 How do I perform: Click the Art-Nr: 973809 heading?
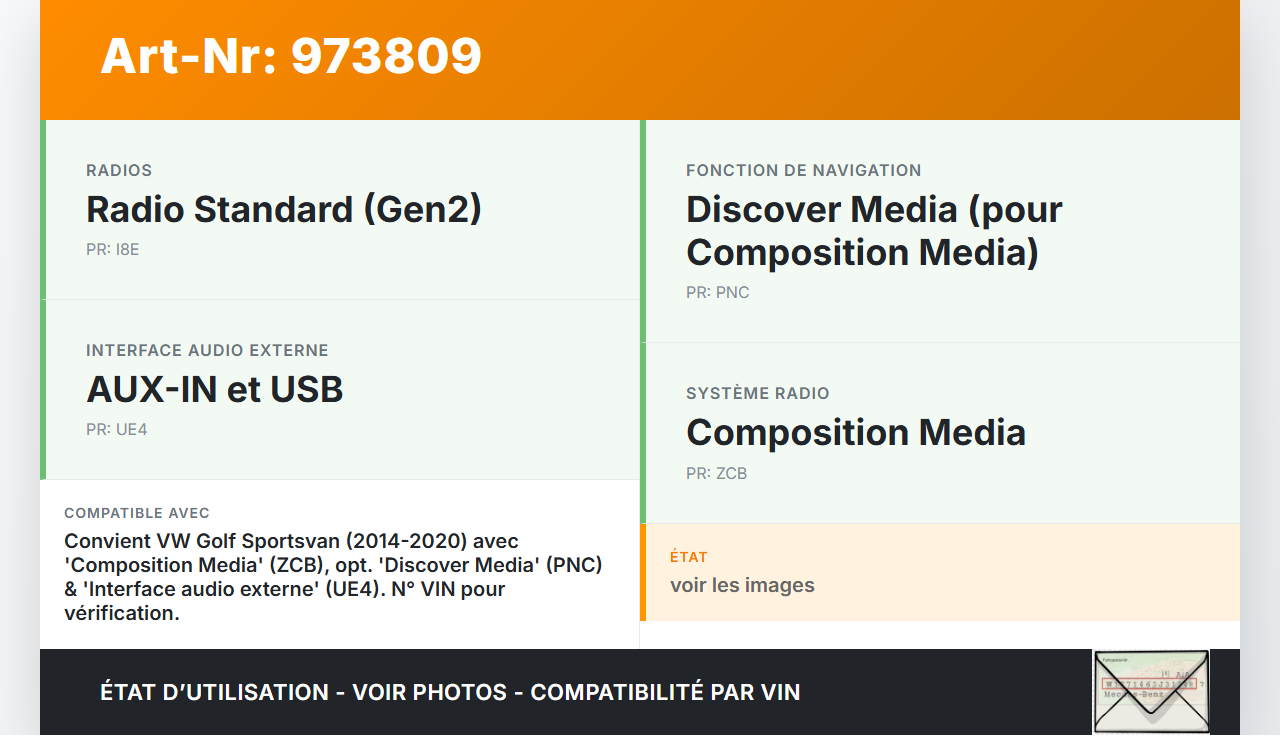pyautogui.click(x=291, y=56)
